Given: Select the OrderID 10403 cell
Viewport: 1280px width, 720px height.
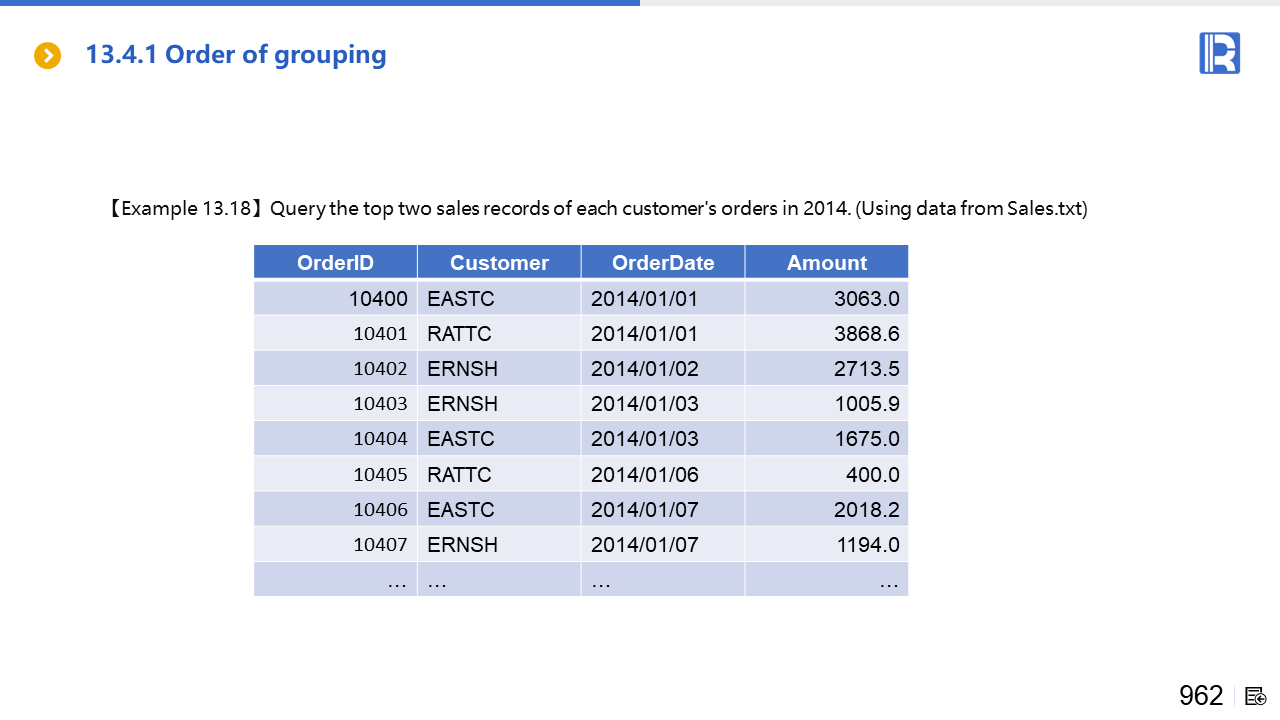Looking at the screenshot, I should (x=380, y=404).
